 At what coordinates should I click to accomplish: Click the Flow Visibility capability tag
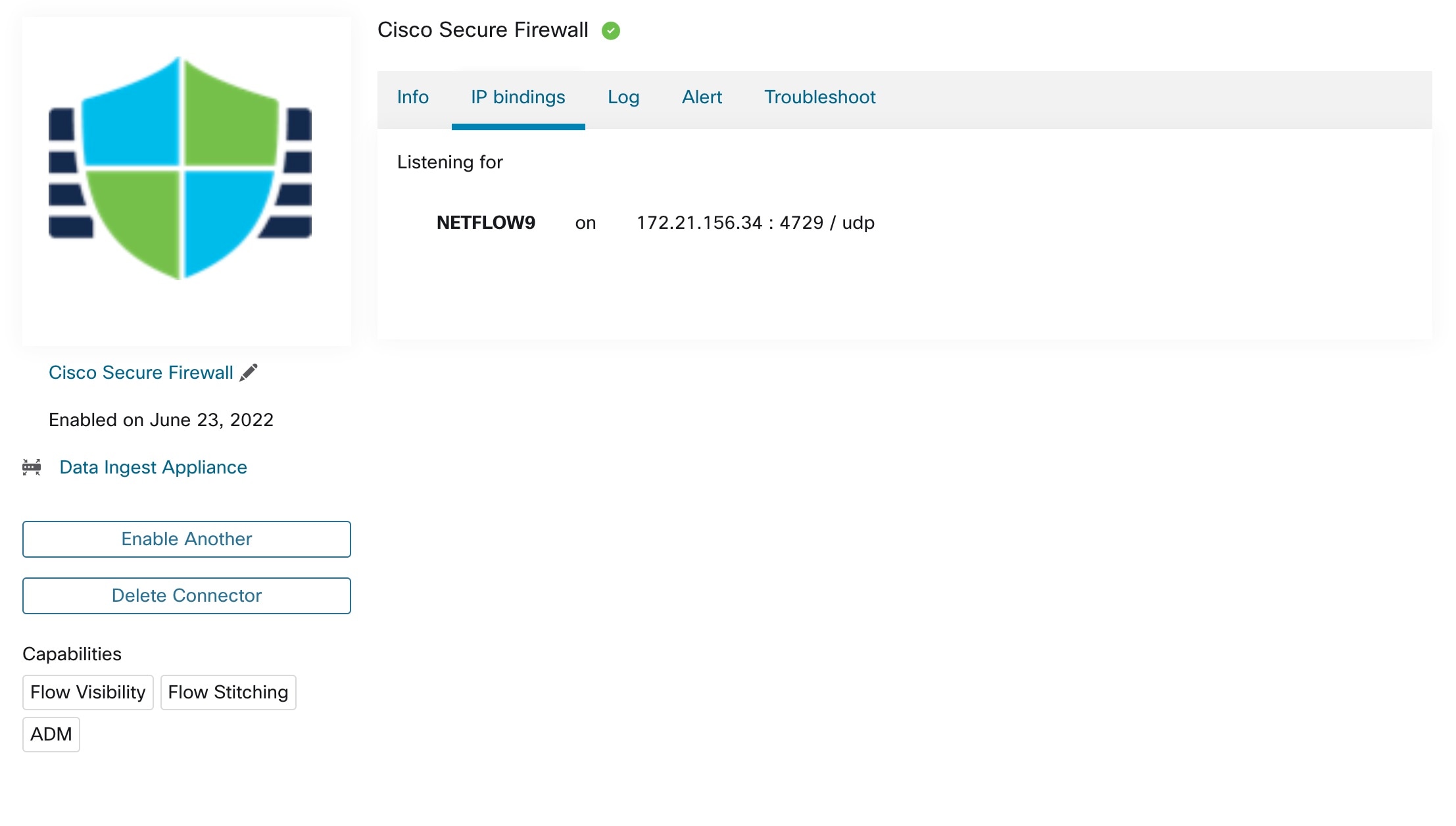(x=87, y=692)
